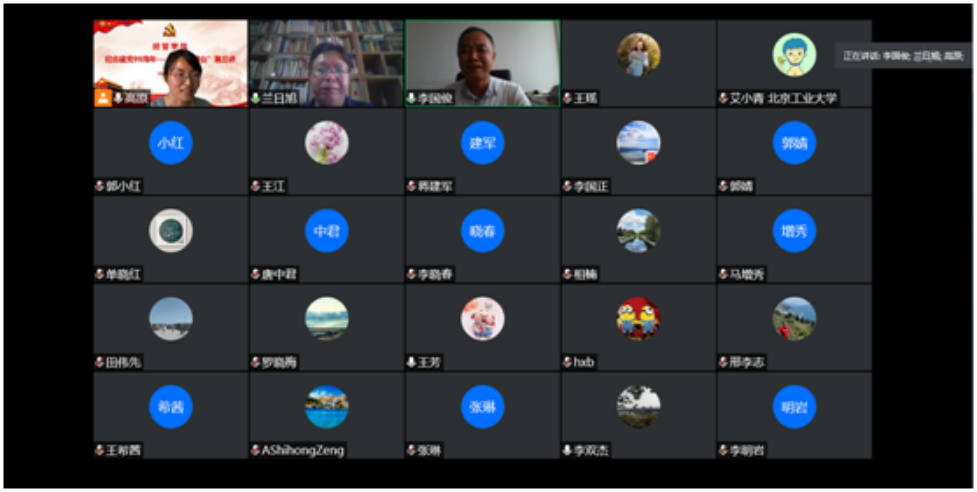Click the muted mic icon for ASHihongZeng
977x492 pixels.
coord(256,451)
